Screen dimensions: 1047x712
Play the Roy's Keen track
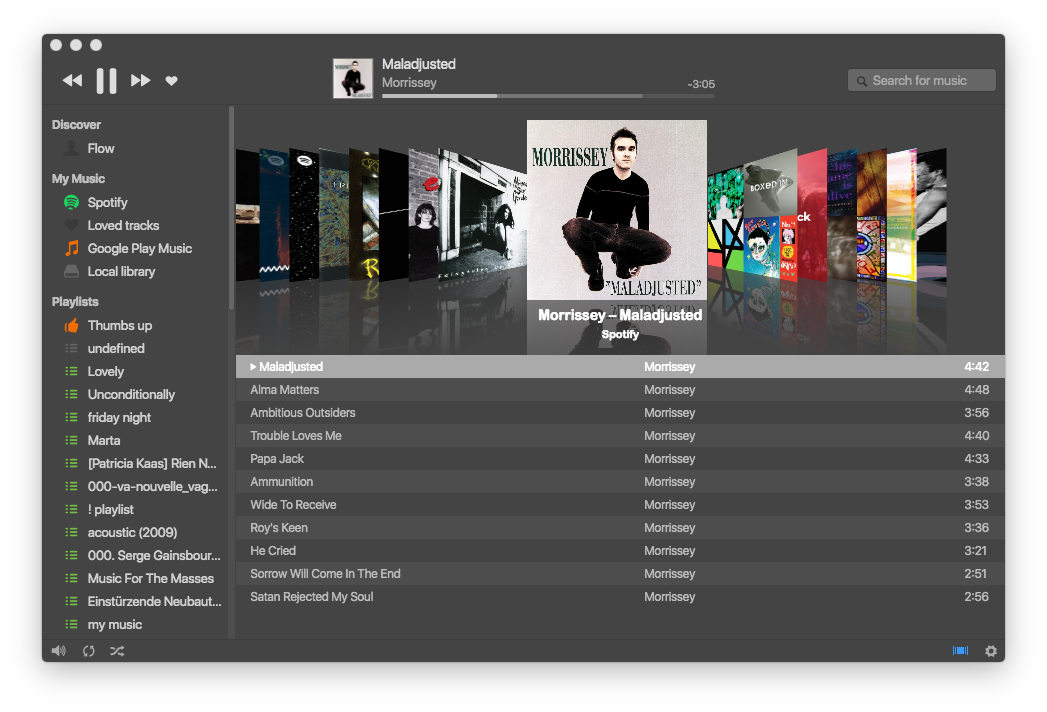(620, 528)
